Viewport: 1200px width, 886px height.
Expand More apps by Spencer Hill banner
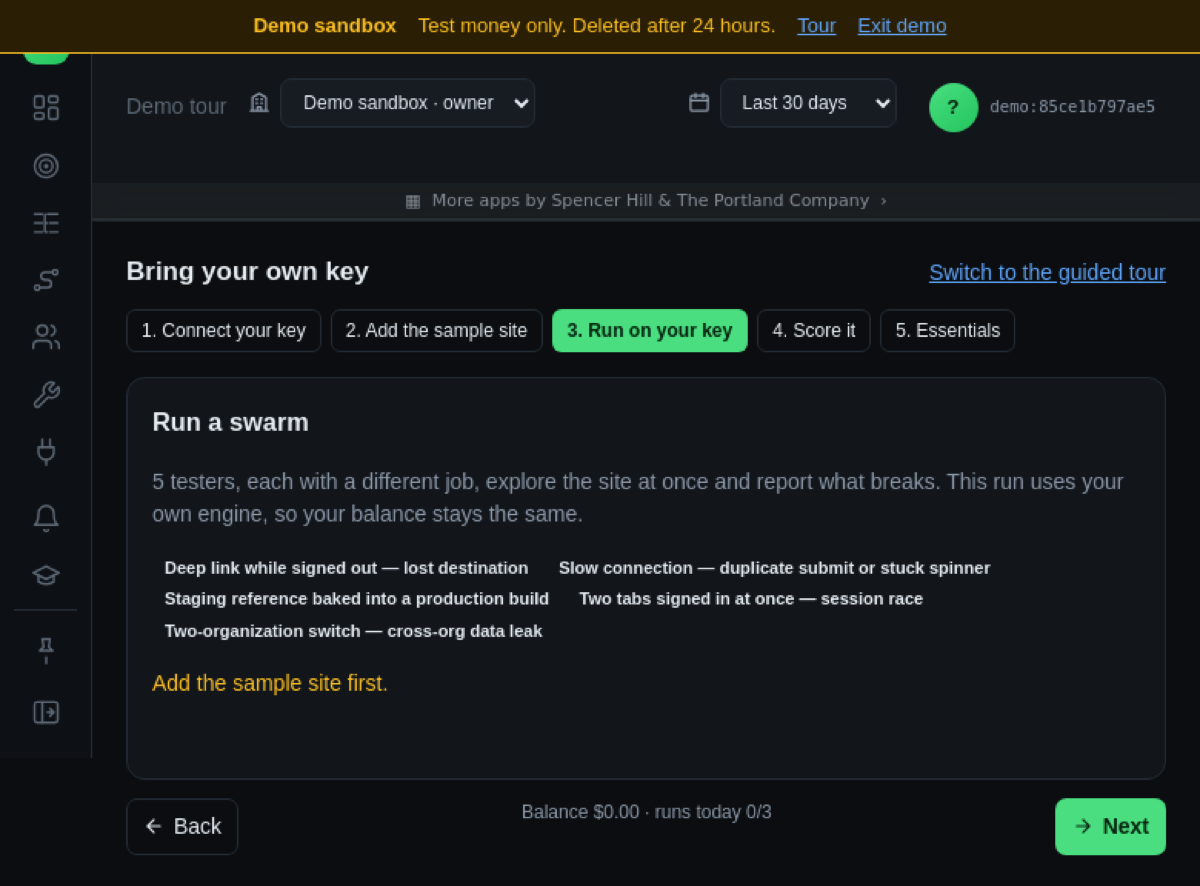[x=646, y=200]
